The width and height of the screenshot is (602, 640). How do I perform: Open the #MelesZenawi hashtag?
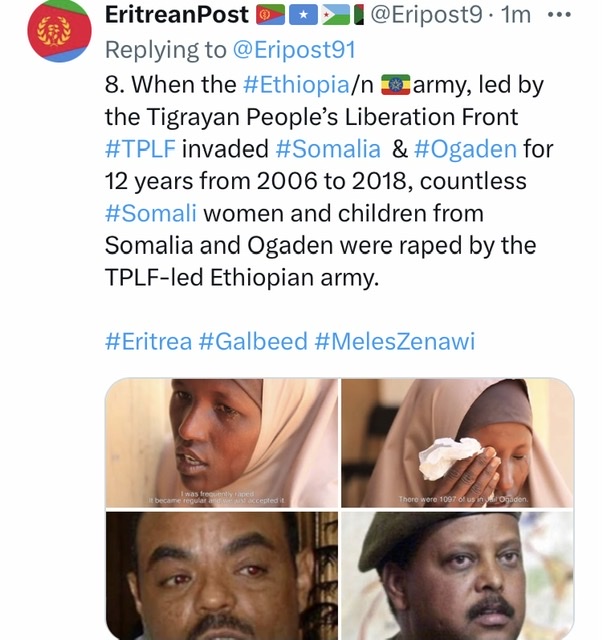point(395,340)
